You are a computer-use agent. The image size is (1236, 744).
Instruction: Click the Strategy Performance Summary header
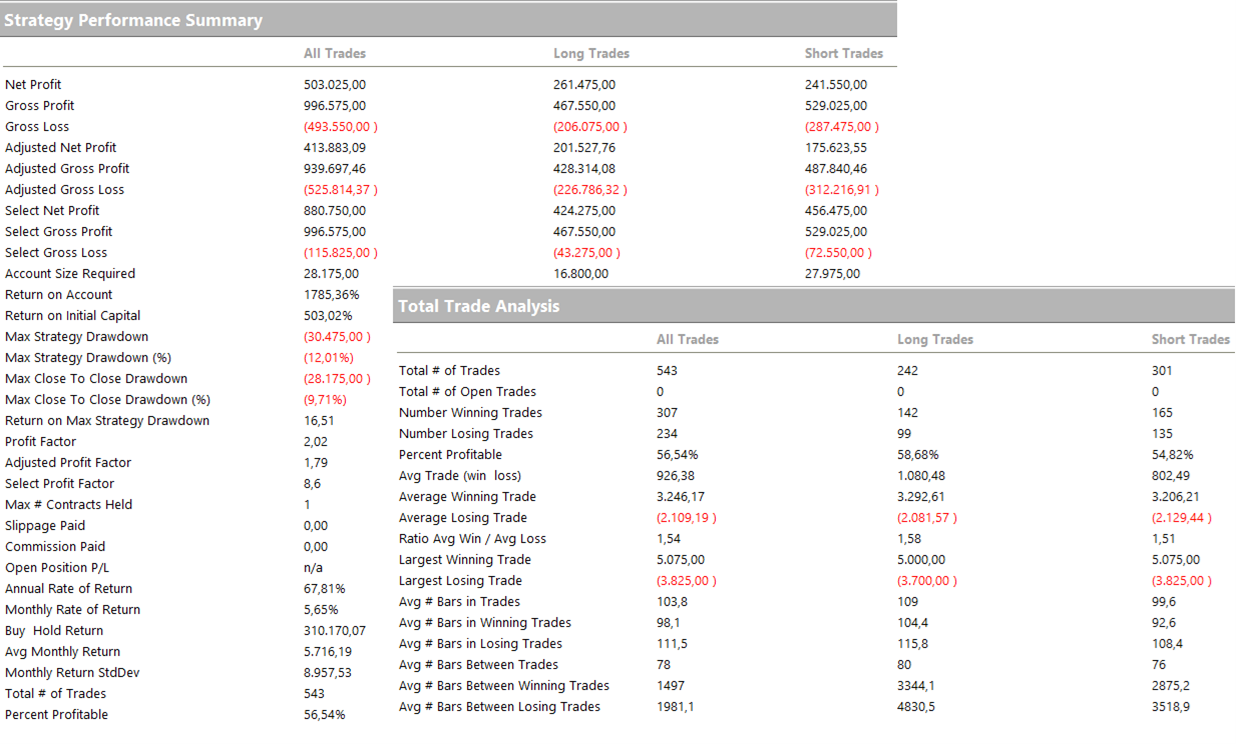tap(134, 20)
